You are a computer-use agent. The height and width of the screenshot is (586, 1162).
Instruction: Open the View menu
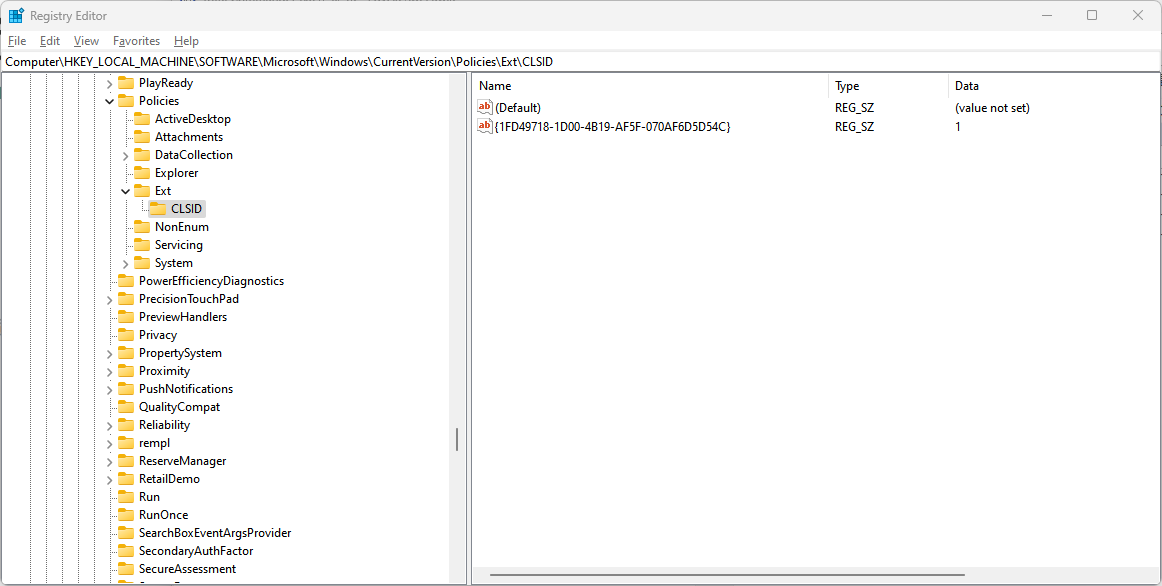(86, 41)
